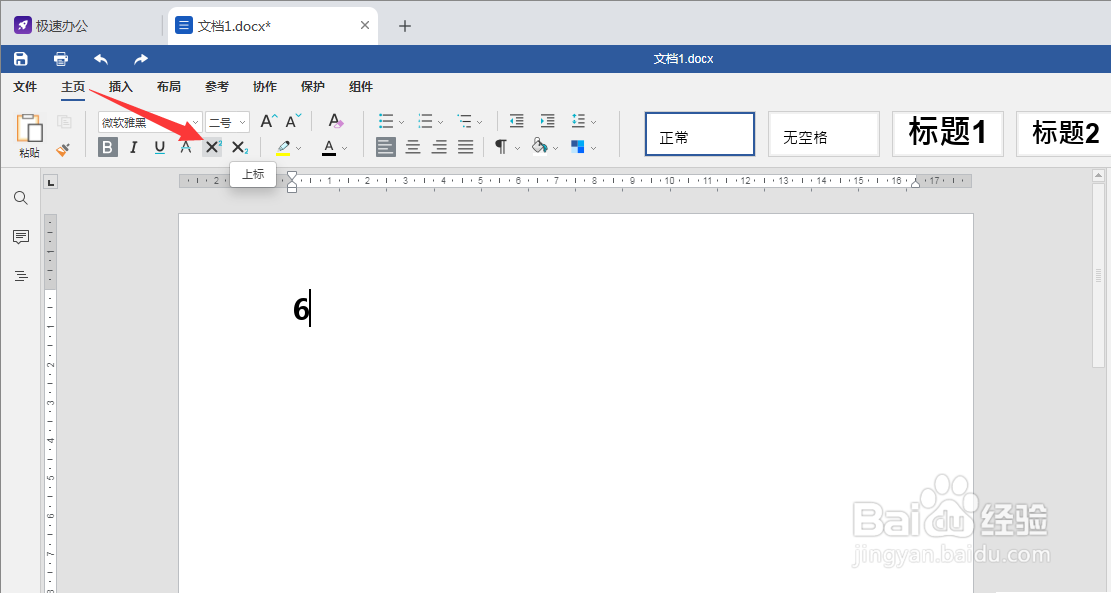Decrease paragraph indent
This screenshot has height=593, width=1111.
pyautogui.click(x=517, y=121)
